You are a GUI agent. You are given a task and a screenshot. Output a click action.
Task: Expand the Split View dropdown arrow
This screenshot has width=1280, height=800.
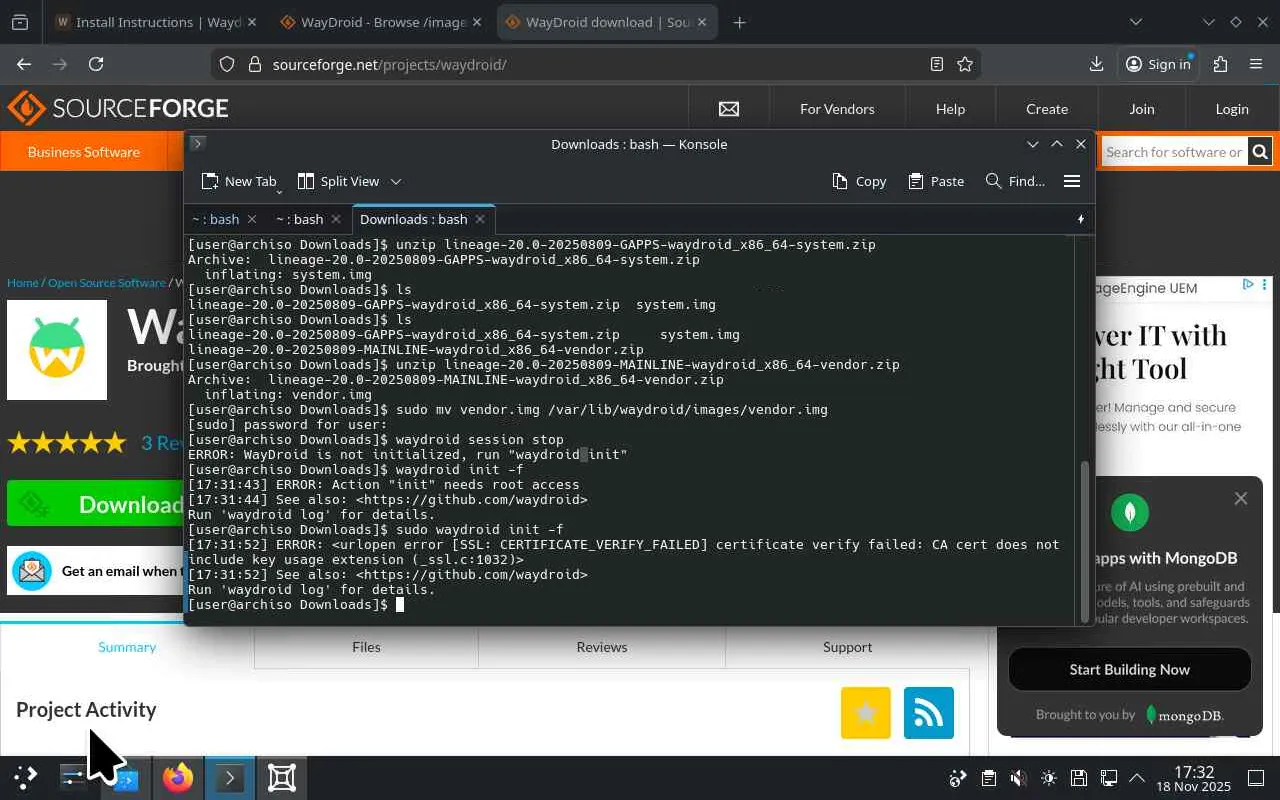coord(396,181)
